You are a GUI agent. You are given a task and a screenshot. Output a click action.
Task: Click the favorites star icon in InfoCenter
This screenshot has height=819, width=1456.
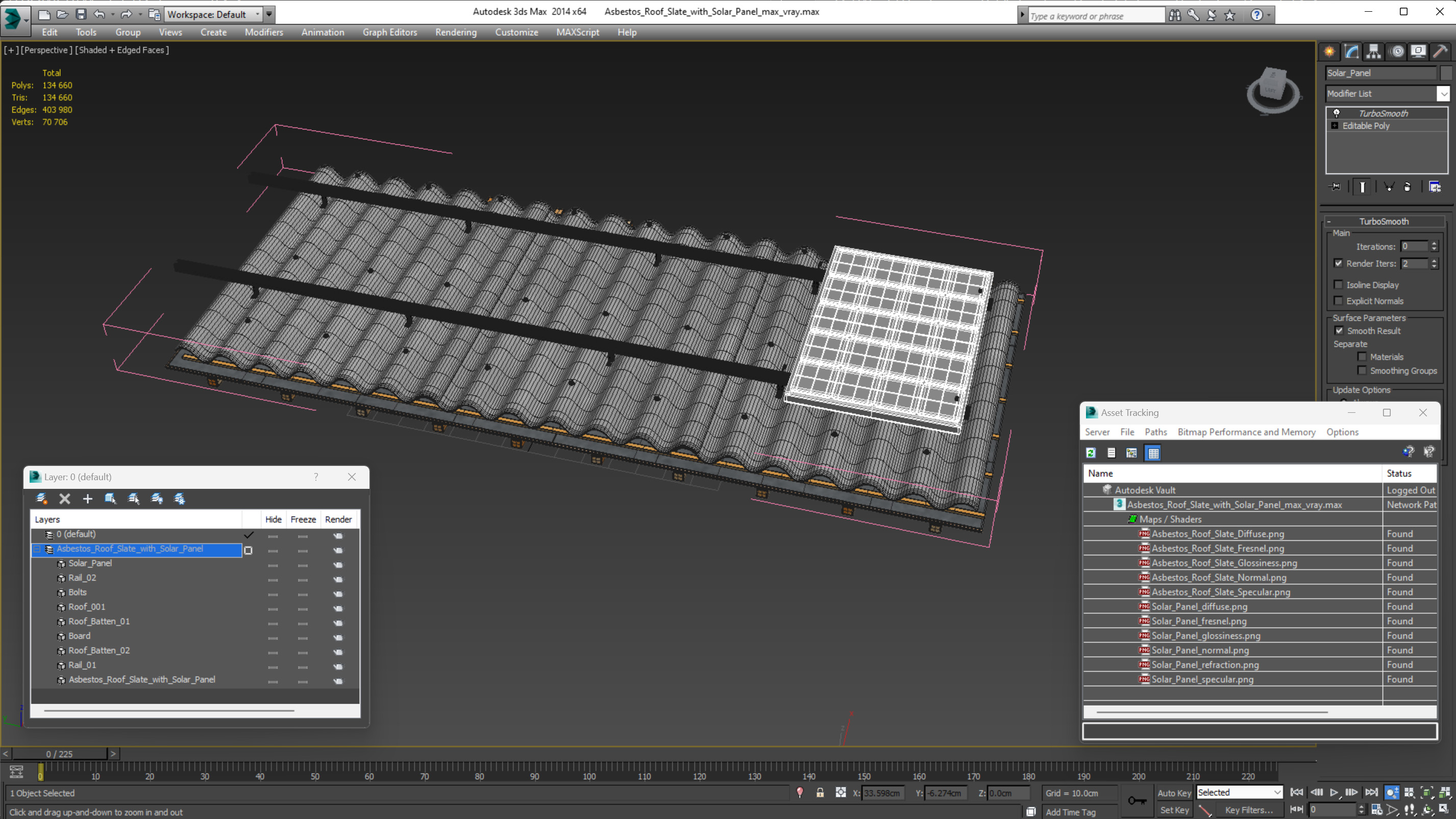1229,15
